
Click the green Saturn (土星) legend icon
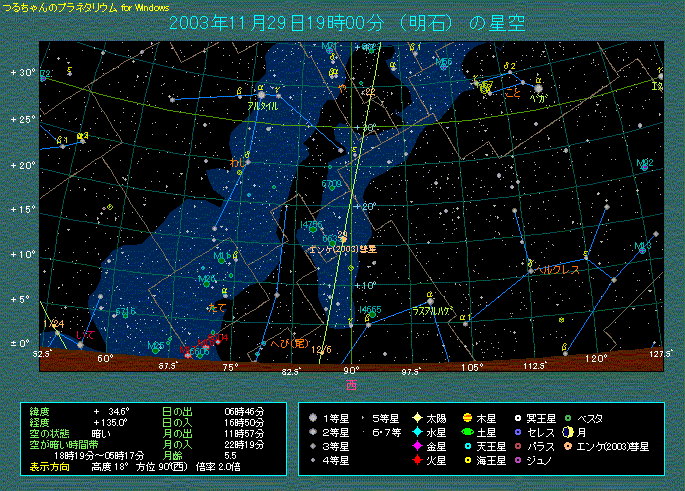(467, 431)
